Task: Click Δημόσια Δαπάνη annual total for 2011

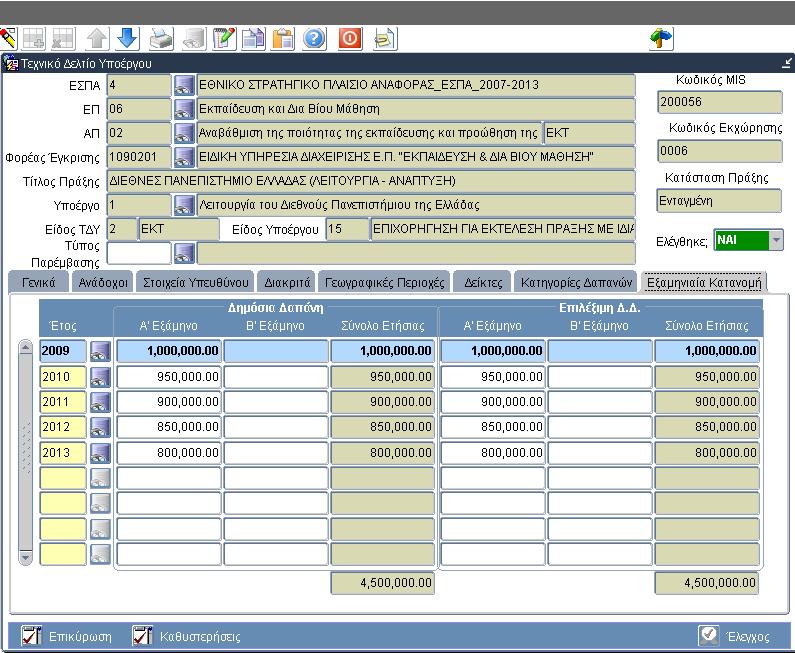Action: pos(383,402)
